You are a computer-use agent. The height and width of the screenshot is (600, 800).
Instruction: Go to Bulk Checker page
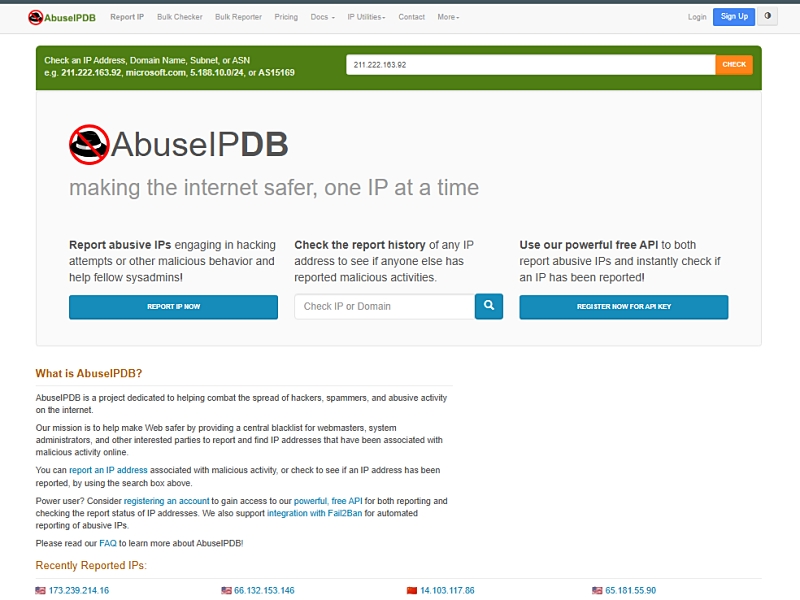click(x=179, y=17)
